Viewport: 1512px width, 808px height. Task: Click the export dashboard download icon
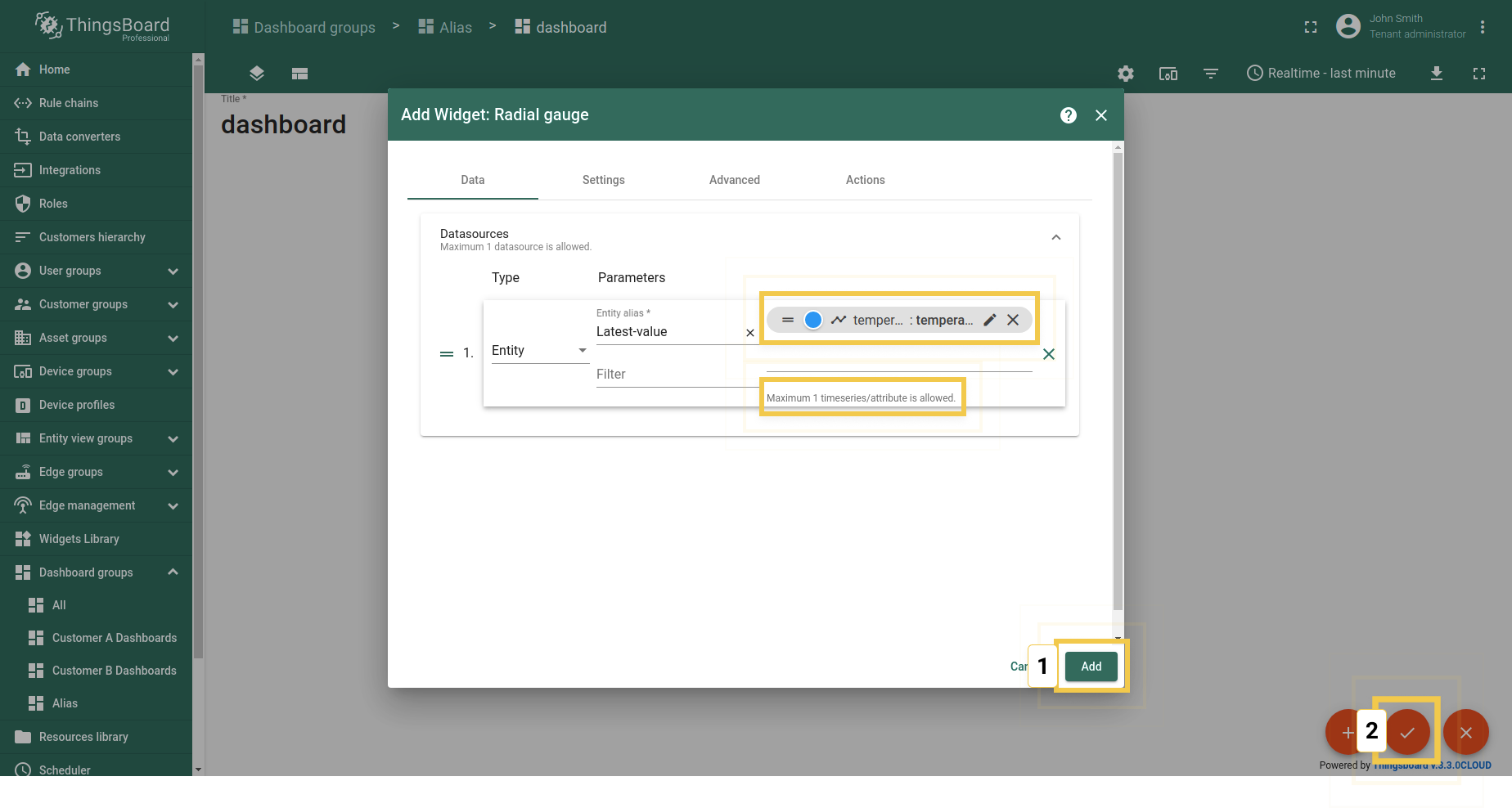tap(1436, 74)
